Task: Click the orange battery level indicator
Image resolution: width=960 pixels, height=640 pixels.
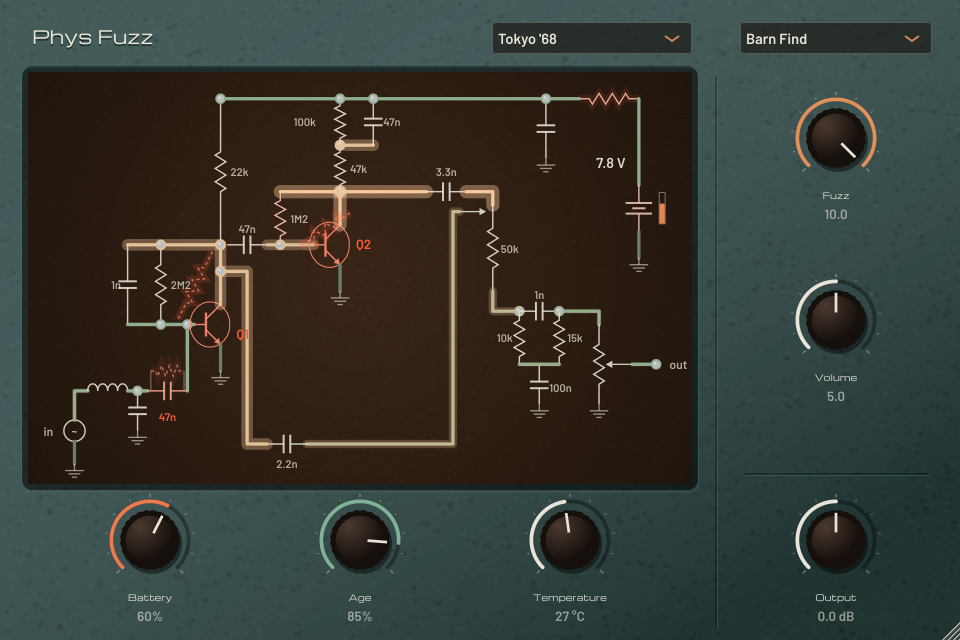Action: point(662,209)
